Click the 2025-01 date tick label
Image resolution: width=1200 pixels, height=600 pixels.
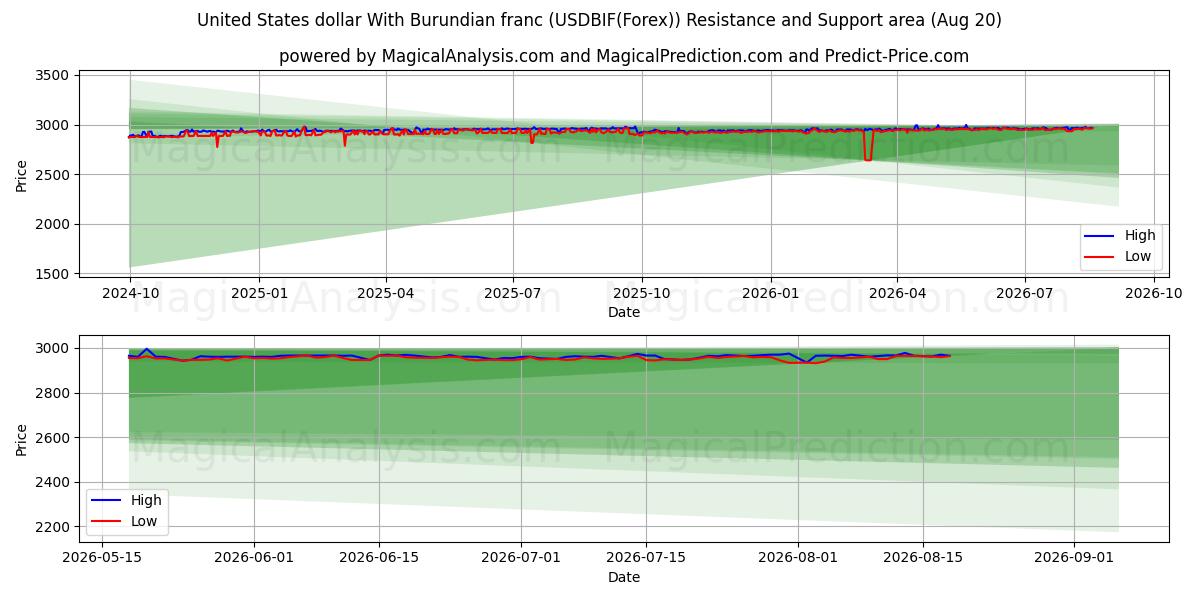pyautogui.click(x=259, y=294)
